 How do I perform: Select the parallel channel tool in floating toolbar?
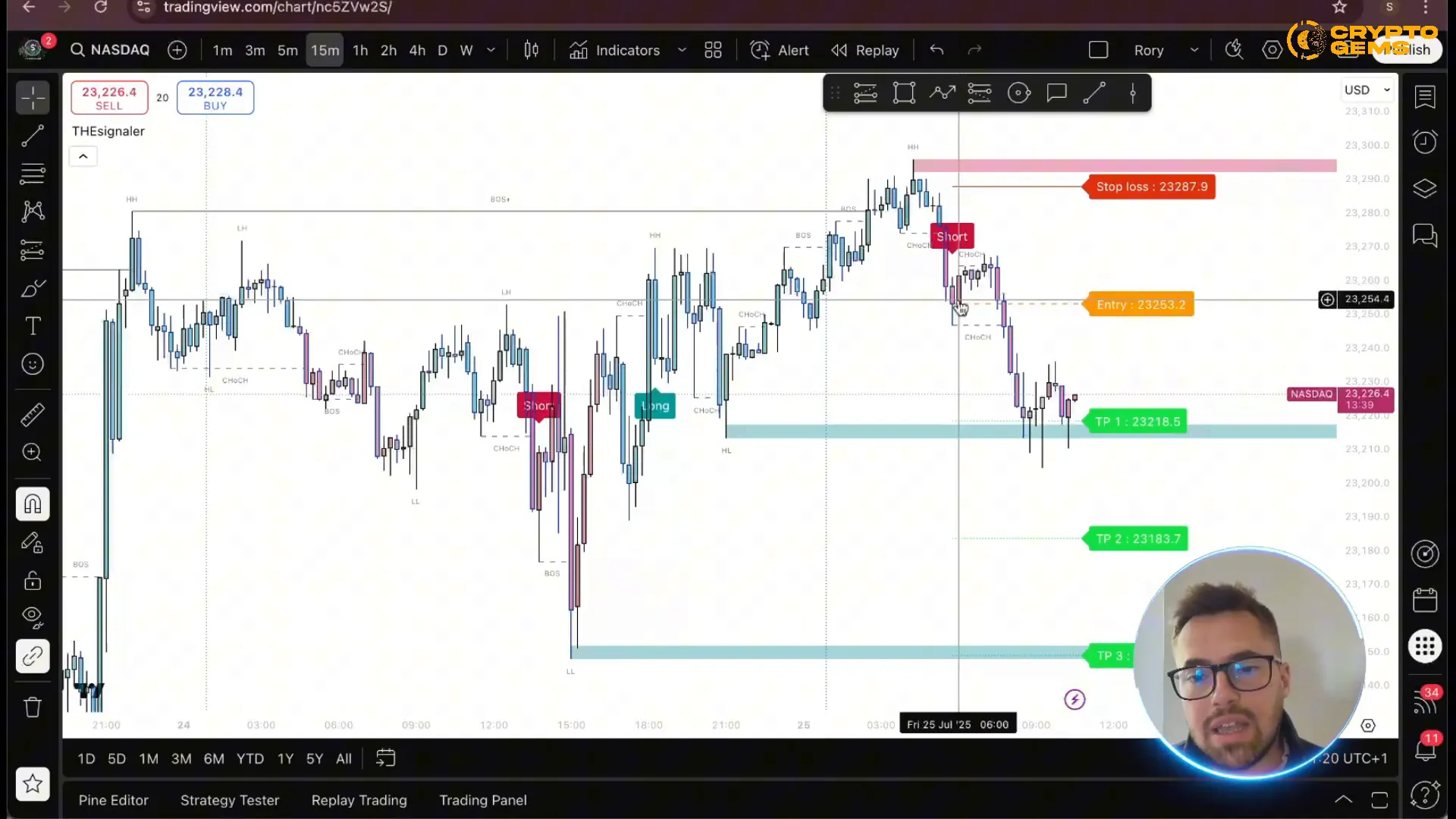point(865,93)
